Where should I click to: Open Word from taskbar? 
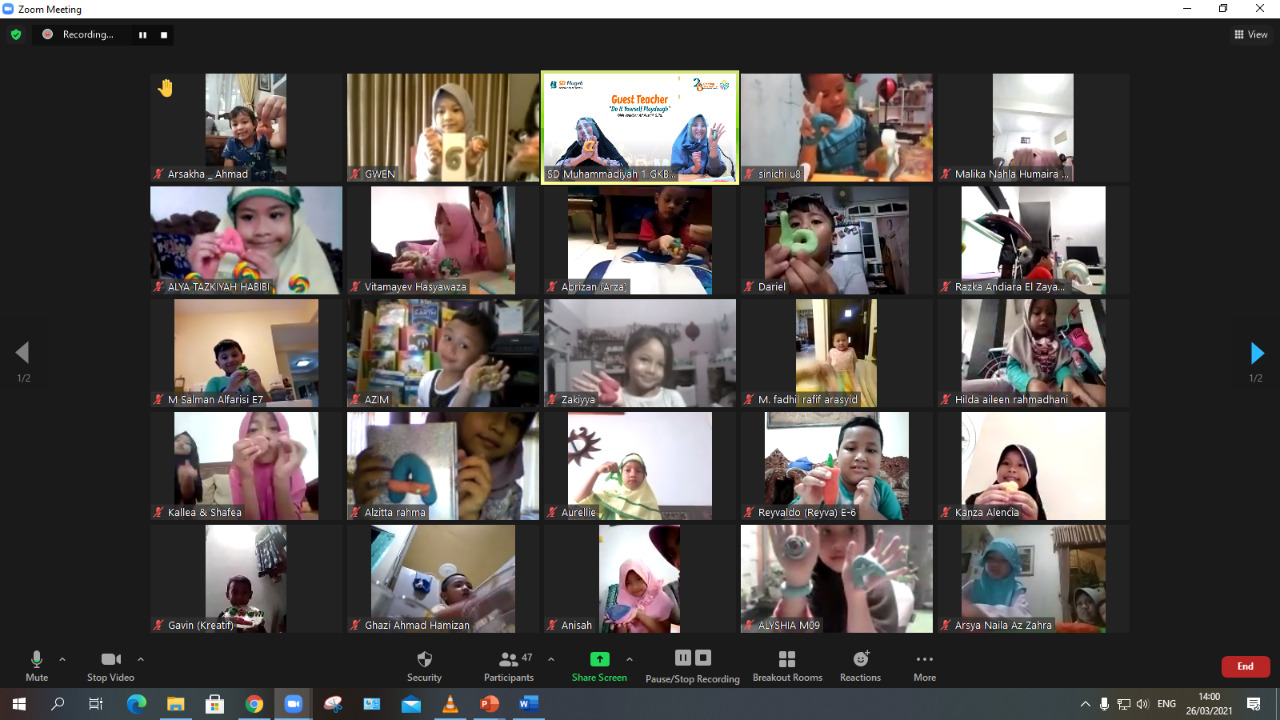click(x=528, y=704)
